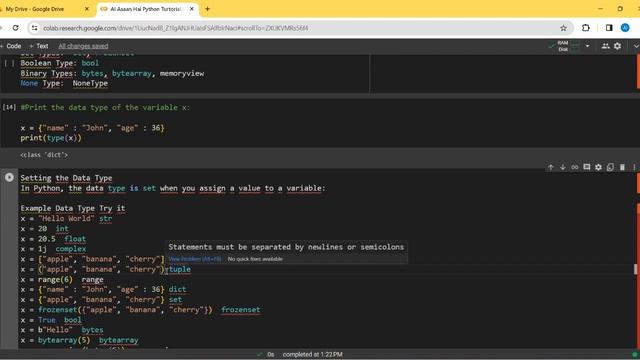Screen dimensions: 640x360
Task: Click the 'completed at 1:22 PM' status text
Action: 312,355
